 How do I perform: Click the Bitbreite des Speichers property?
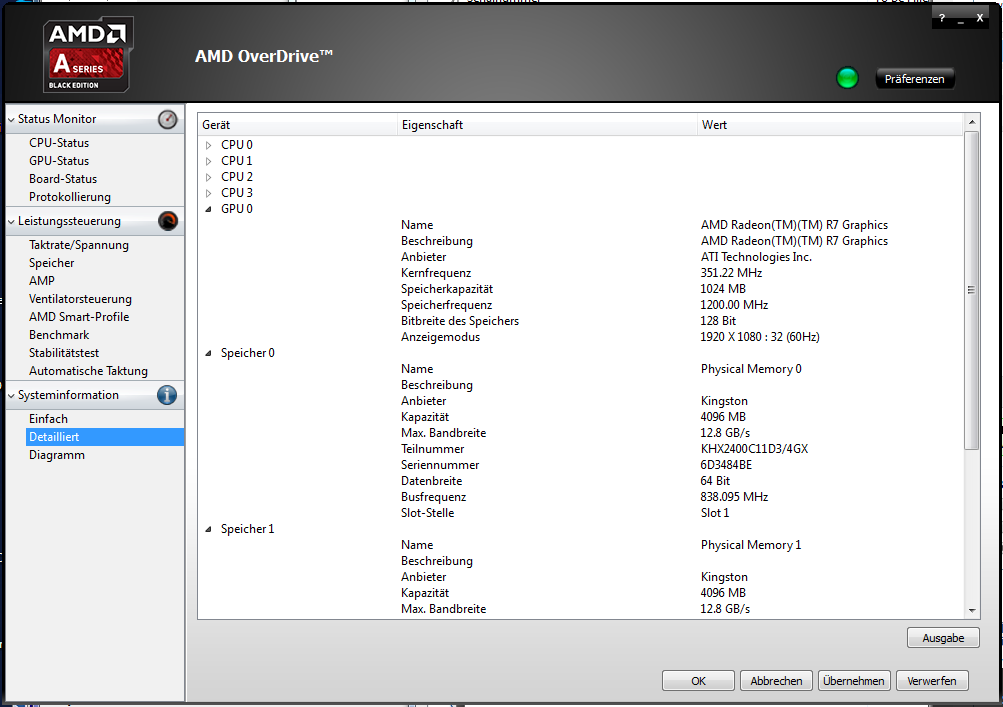click(460, 321)
